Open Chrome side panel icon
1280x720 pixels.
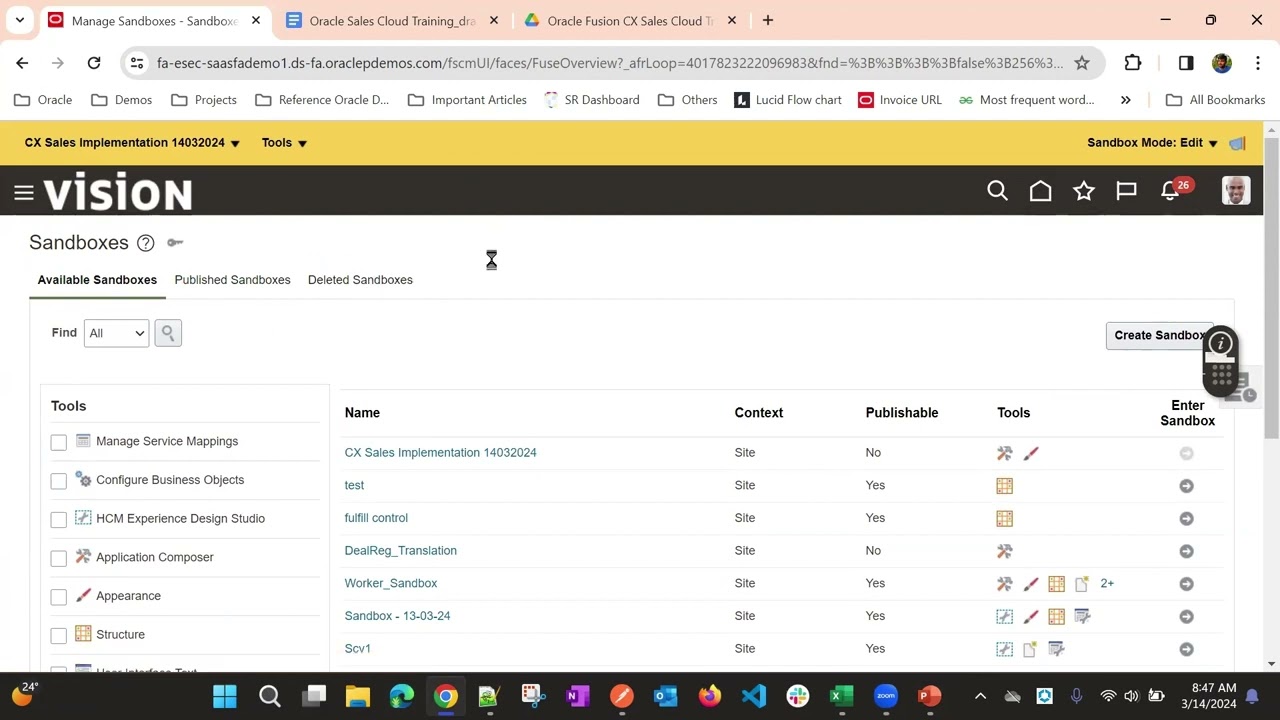pyautogui.click(x=1186, y=63)
